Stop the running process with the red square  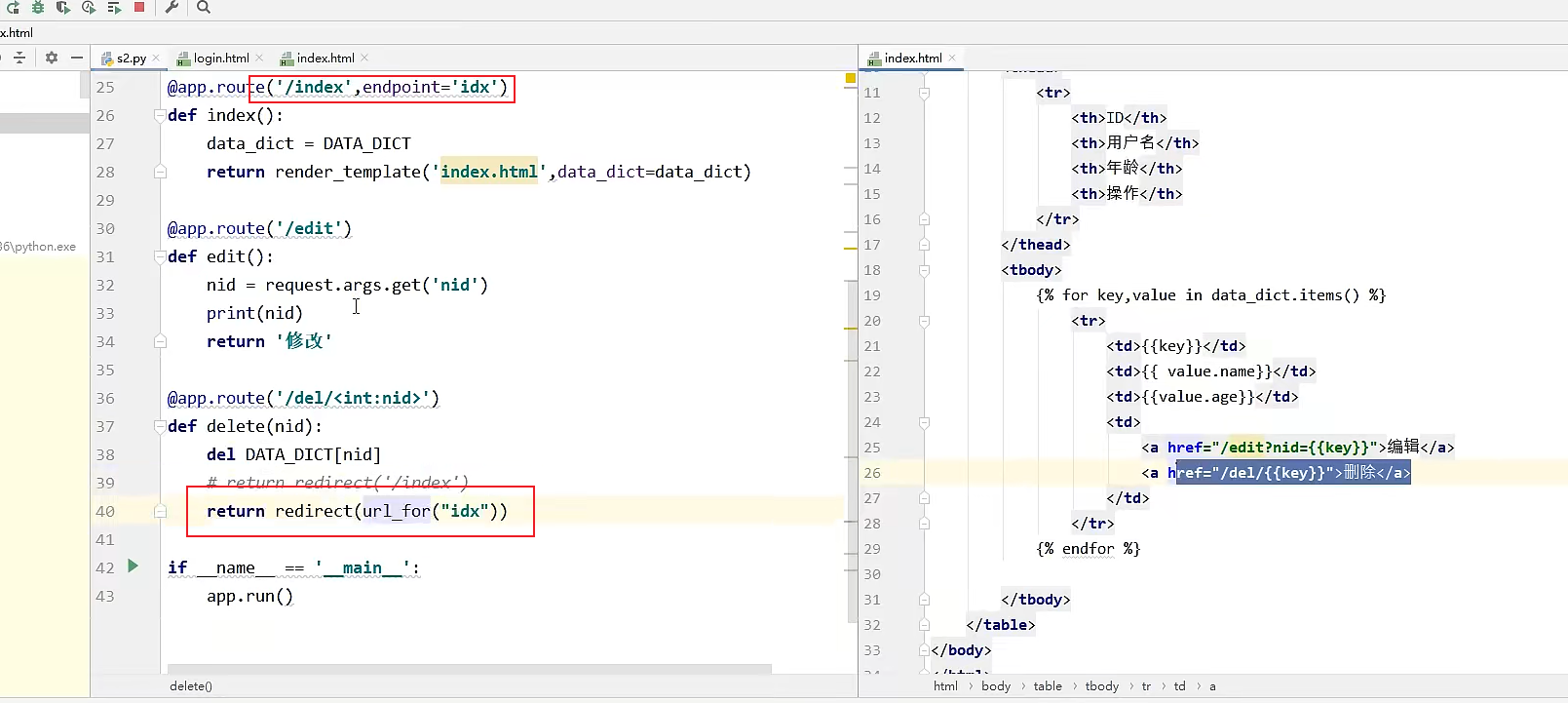click(x=139, y=7)
